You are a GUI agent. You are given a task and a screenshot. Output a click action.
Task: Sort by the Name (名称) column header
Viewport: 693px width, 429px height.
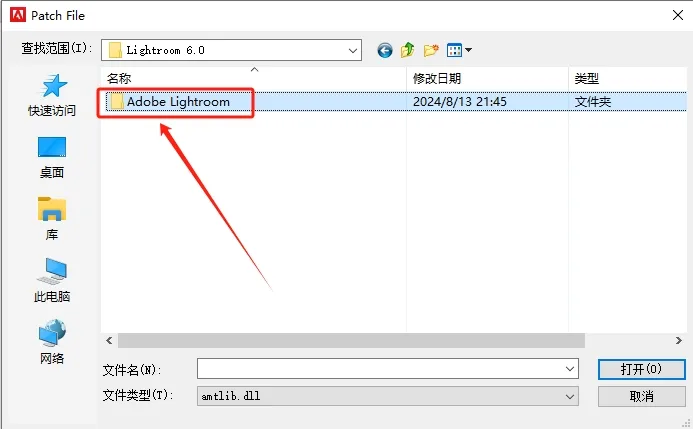tap(254, 79)
